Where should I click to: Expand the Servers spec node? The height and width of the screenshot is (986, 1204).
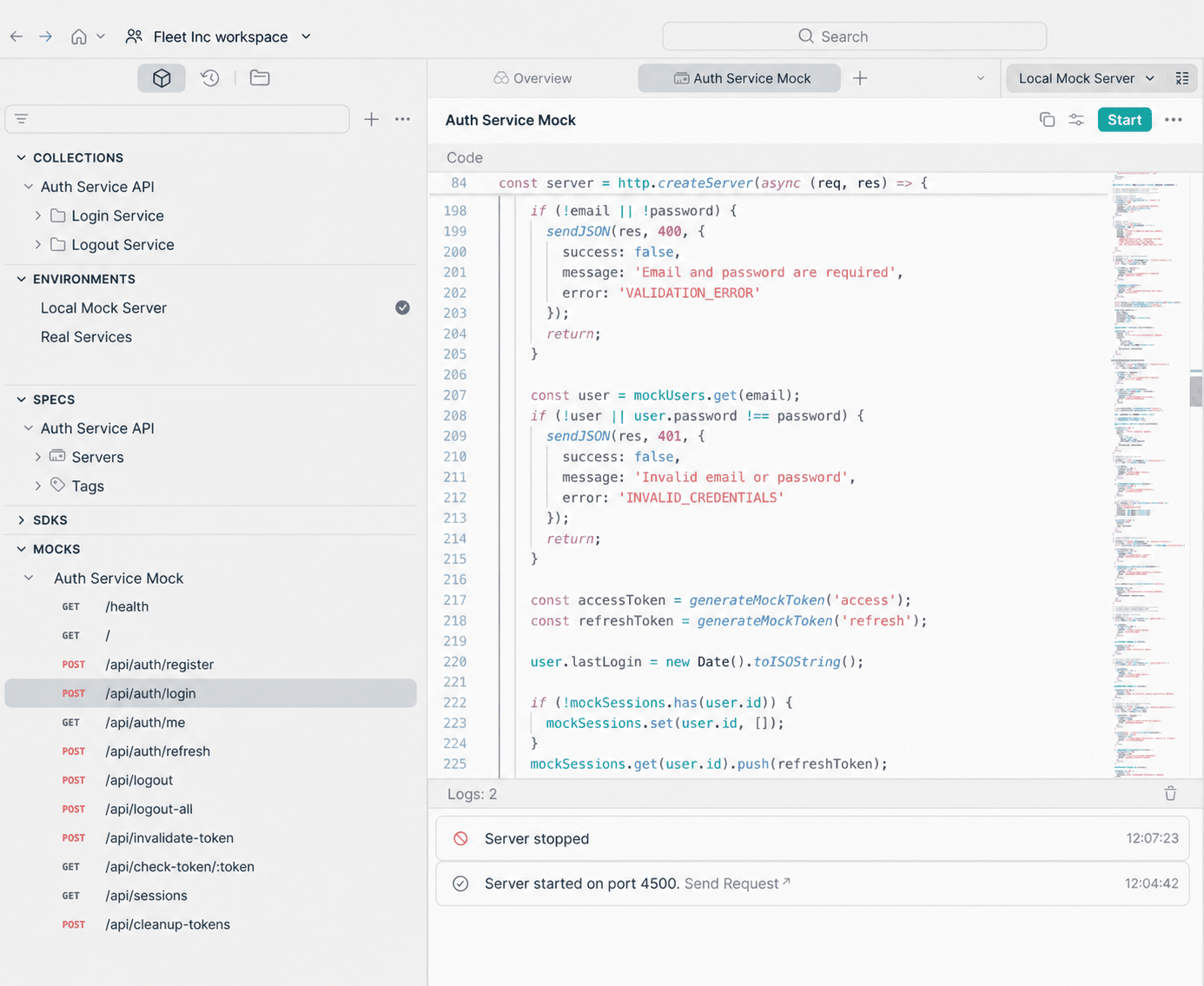pyautogui.click(x=38, y=457)
